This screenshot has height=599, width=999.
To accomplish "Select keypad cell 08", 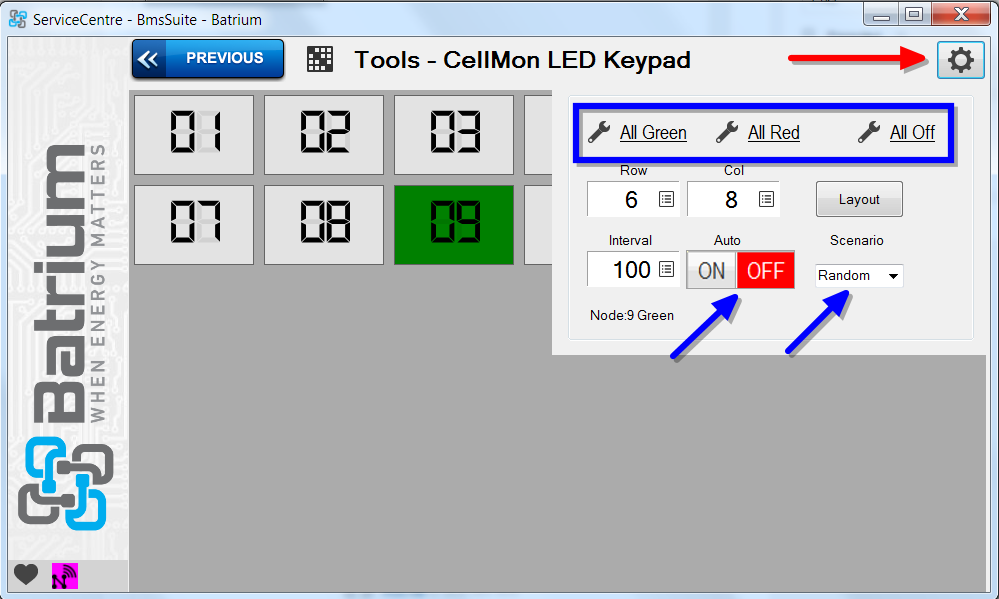I will pyautogui.click(x=324, y=224).
